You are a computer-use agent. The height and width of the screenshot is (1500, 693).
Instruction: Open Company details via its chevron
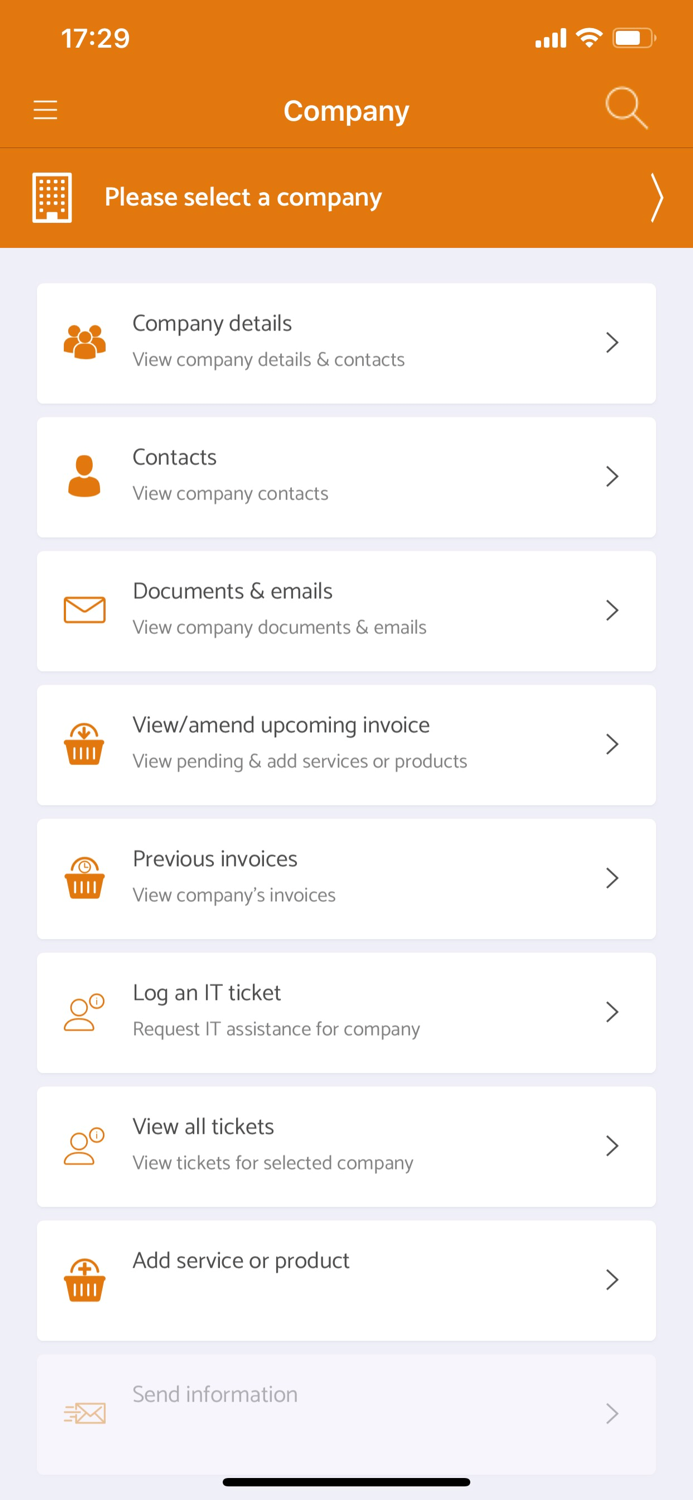pyautogui.click(x=611, y=342)
